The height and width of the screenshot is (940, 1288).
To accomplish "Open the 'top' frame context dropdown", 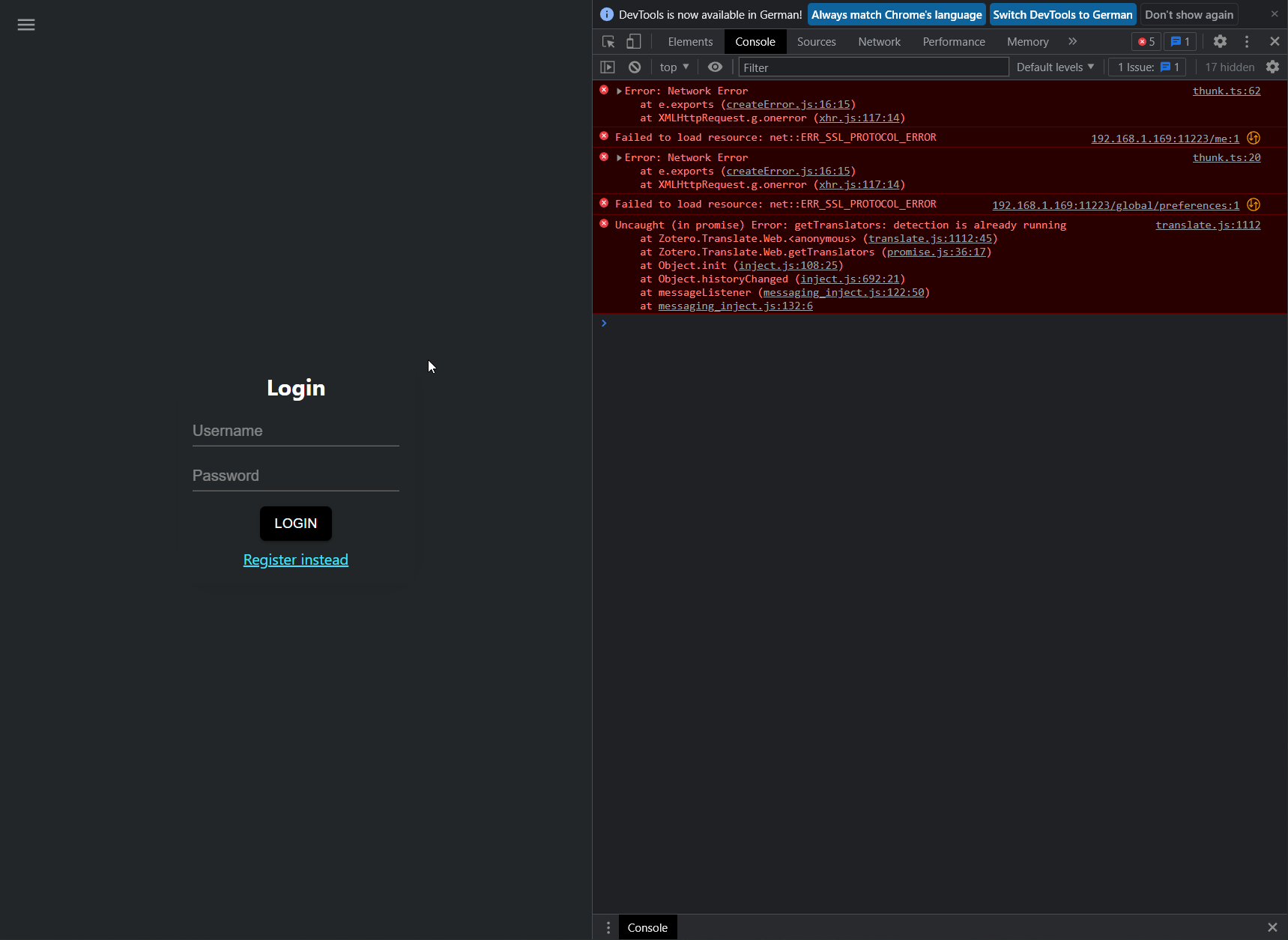I will point(673,67).
